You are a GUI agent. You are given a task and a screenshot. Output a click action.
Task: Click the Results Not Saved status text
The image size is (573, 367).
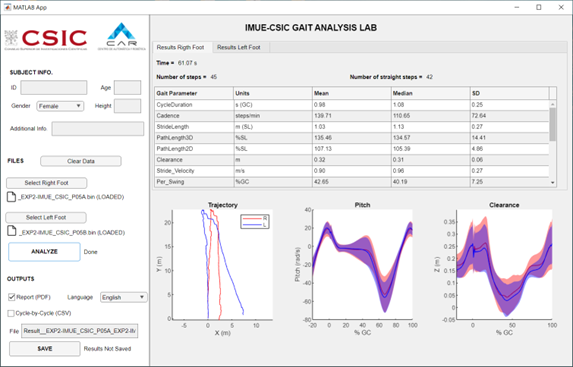coord(107,349)
